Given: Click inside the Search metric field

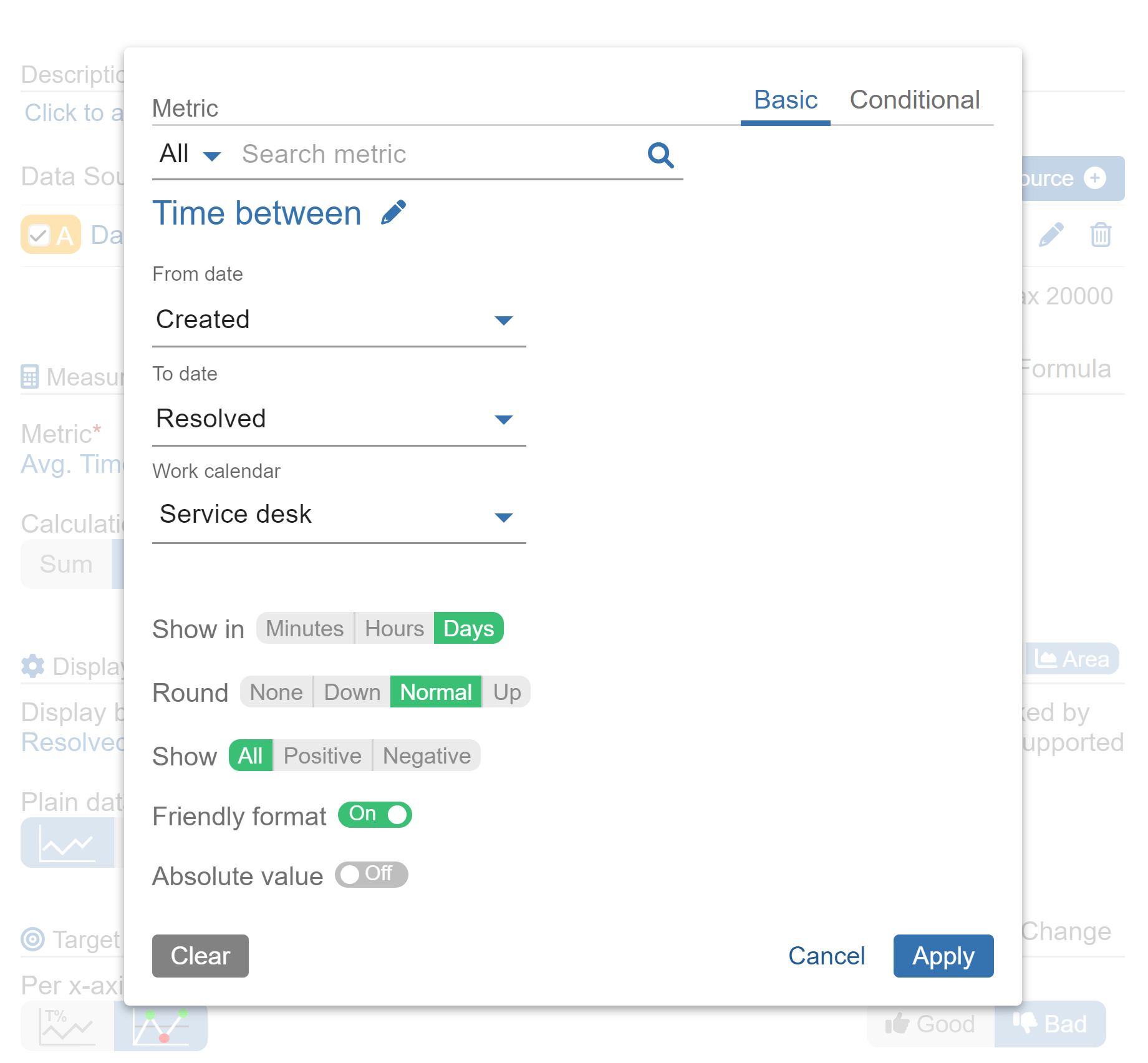Looking at the screenshot, I should coord(405,154).
